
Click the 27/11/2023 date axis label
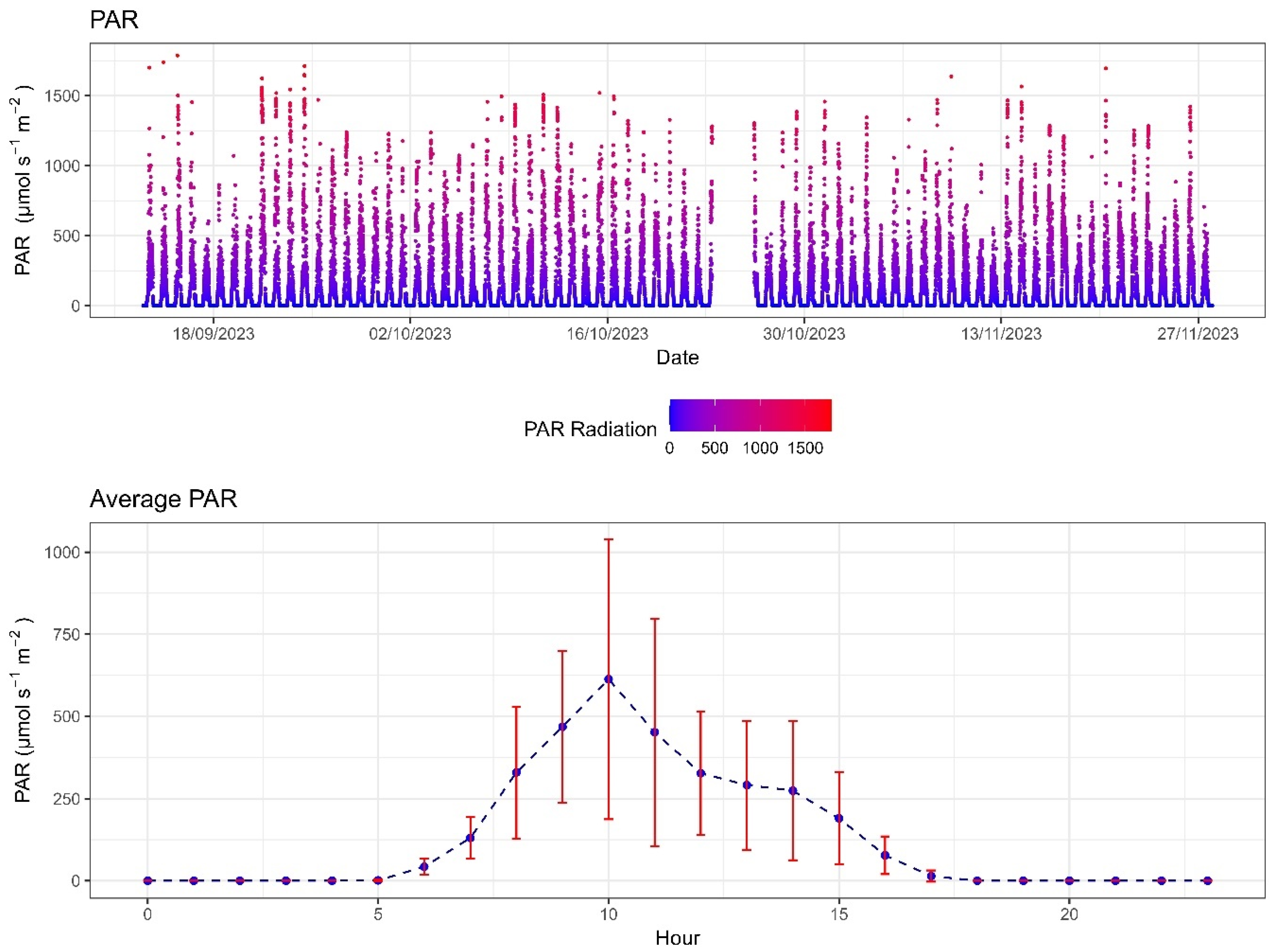1197,334
